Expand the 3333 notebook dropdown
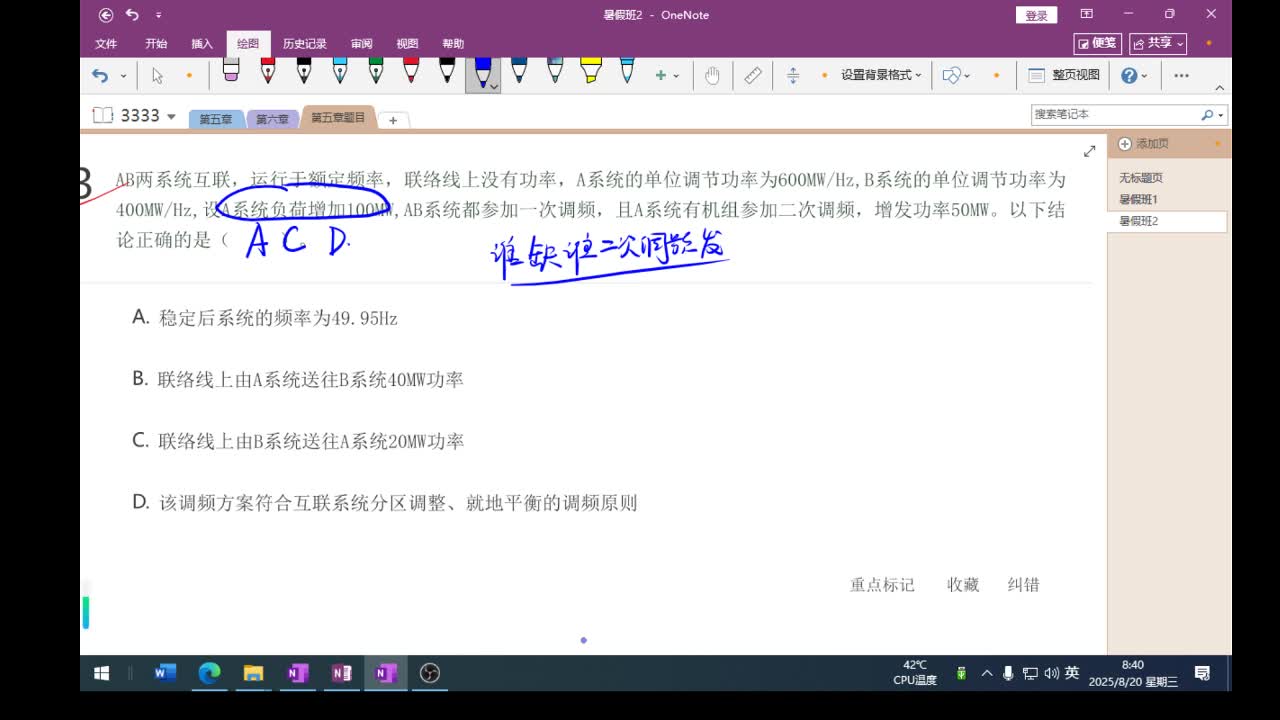Image resolution: width=1280 pixels, height=720 pixels. click(171, 116)
